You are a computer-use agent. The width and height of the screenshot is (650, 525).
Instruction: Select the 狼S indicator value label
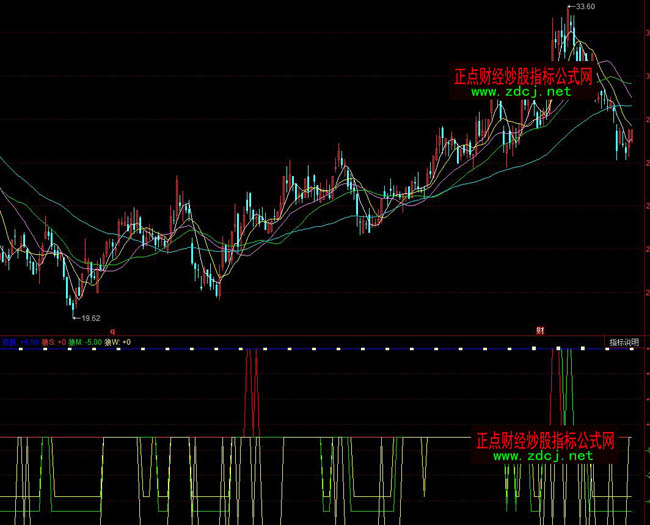(x=56, y=342)
